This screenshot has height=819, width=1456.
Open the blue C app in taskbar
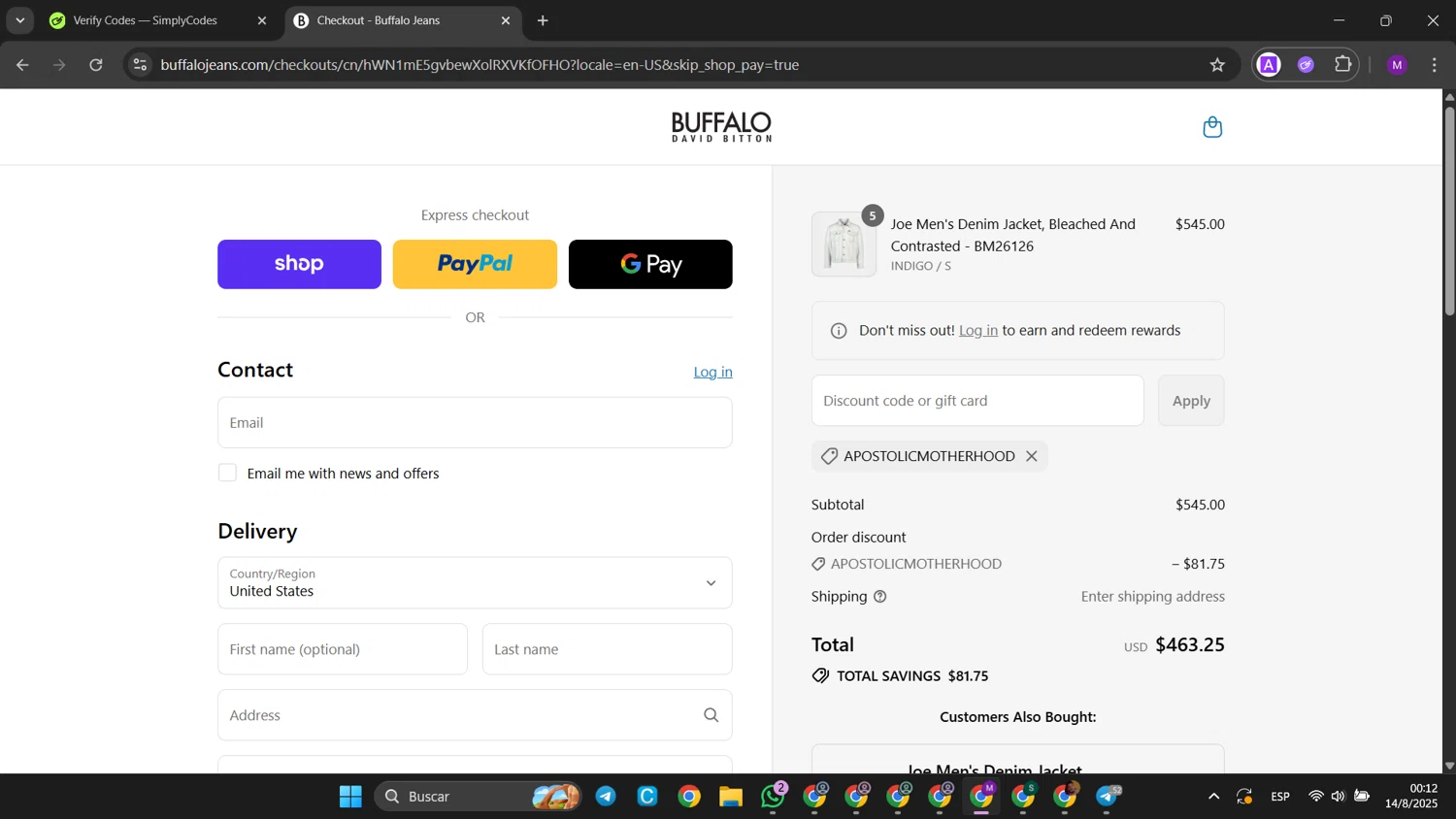tap(647, 797)
